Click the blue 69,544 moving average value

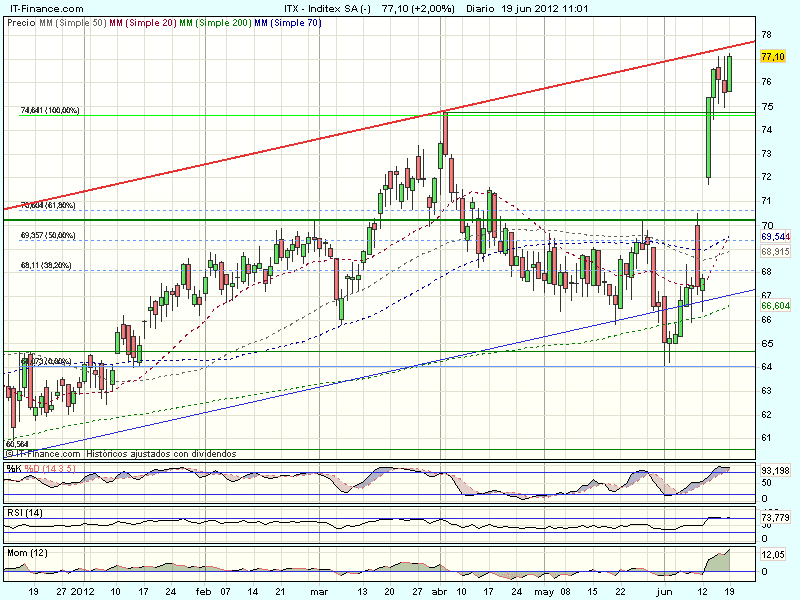(775, 237)
